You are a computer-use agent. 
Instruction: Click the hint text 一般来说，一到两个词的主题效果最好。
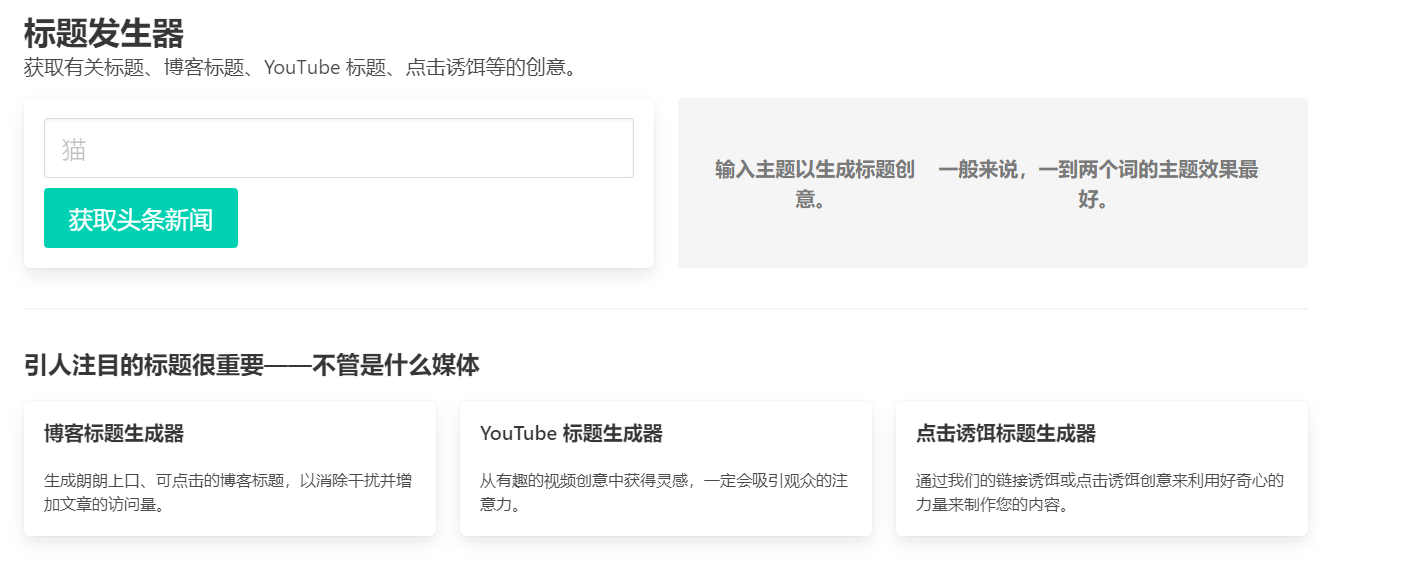point(1098,184)
